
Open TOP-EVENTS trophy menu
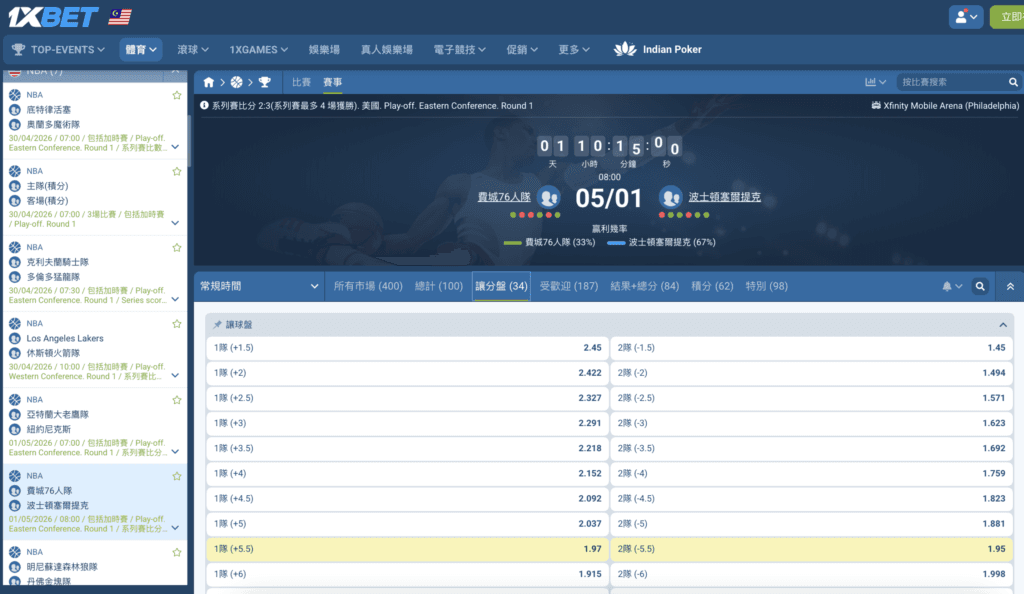point(59,50)
